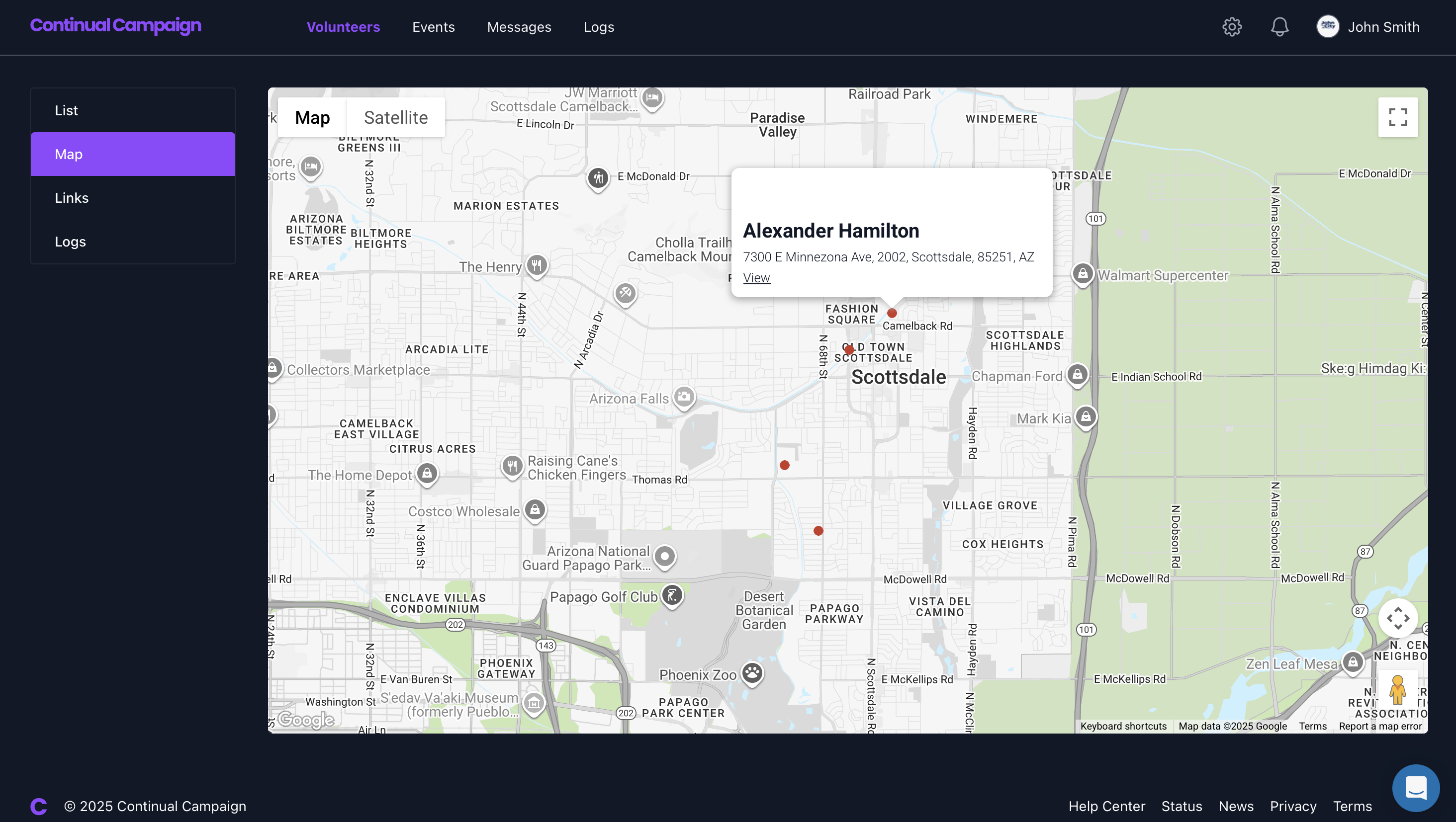The image size is (1456, 822).
Task: View Alexander Hamilton's profile
Action: (756, 277)
